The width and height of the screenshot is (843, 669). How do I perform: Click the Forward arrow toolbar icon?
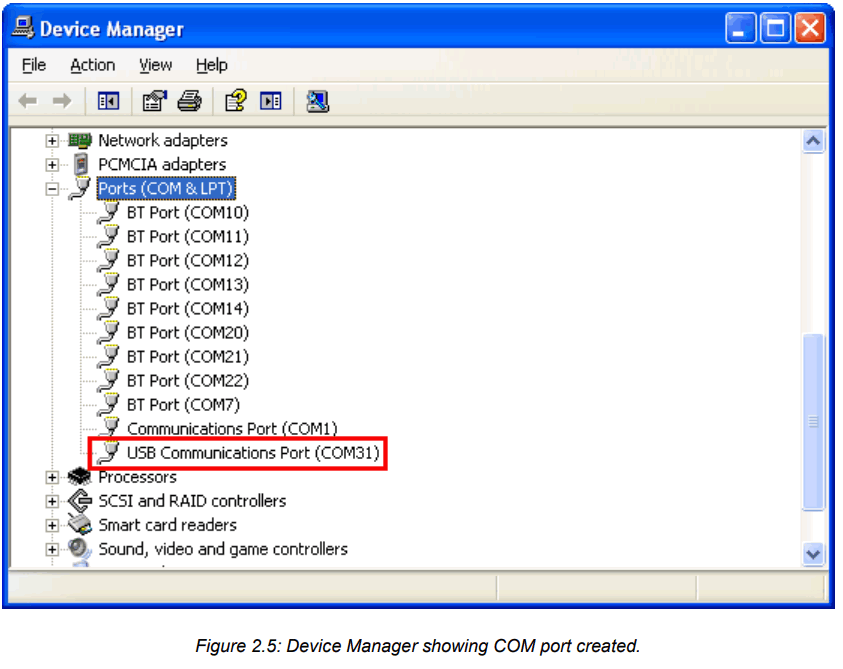tap(62, 101)
